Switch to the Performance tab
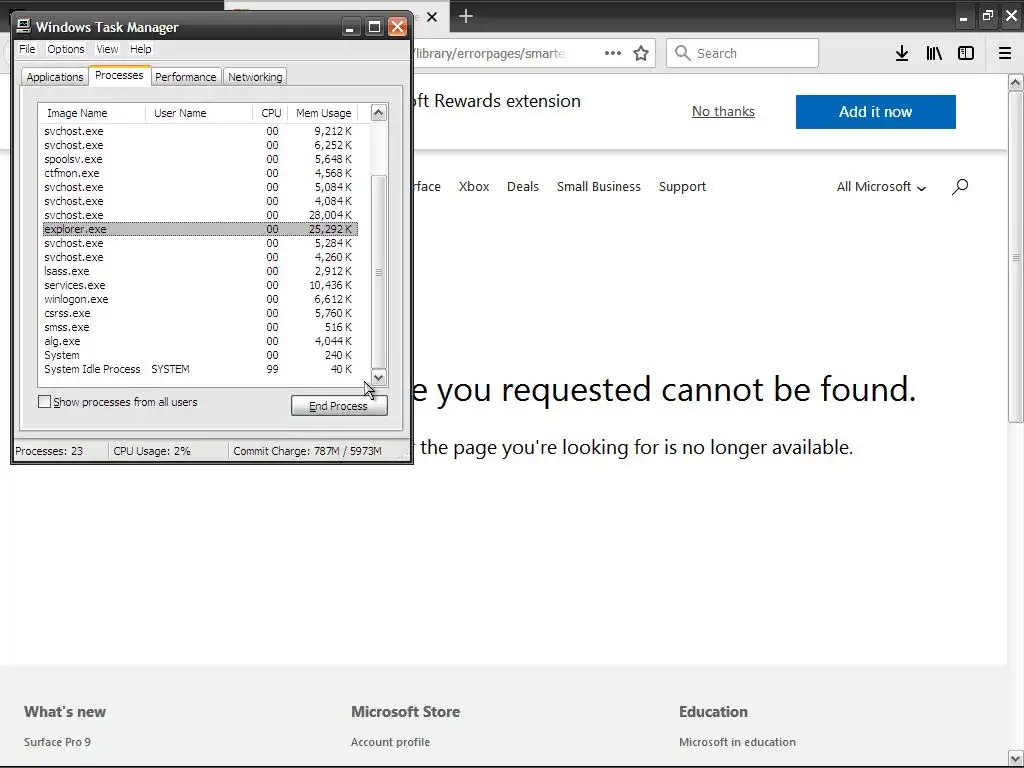Viewport: 1024px width, 768px height. click(x=185, y=77)
